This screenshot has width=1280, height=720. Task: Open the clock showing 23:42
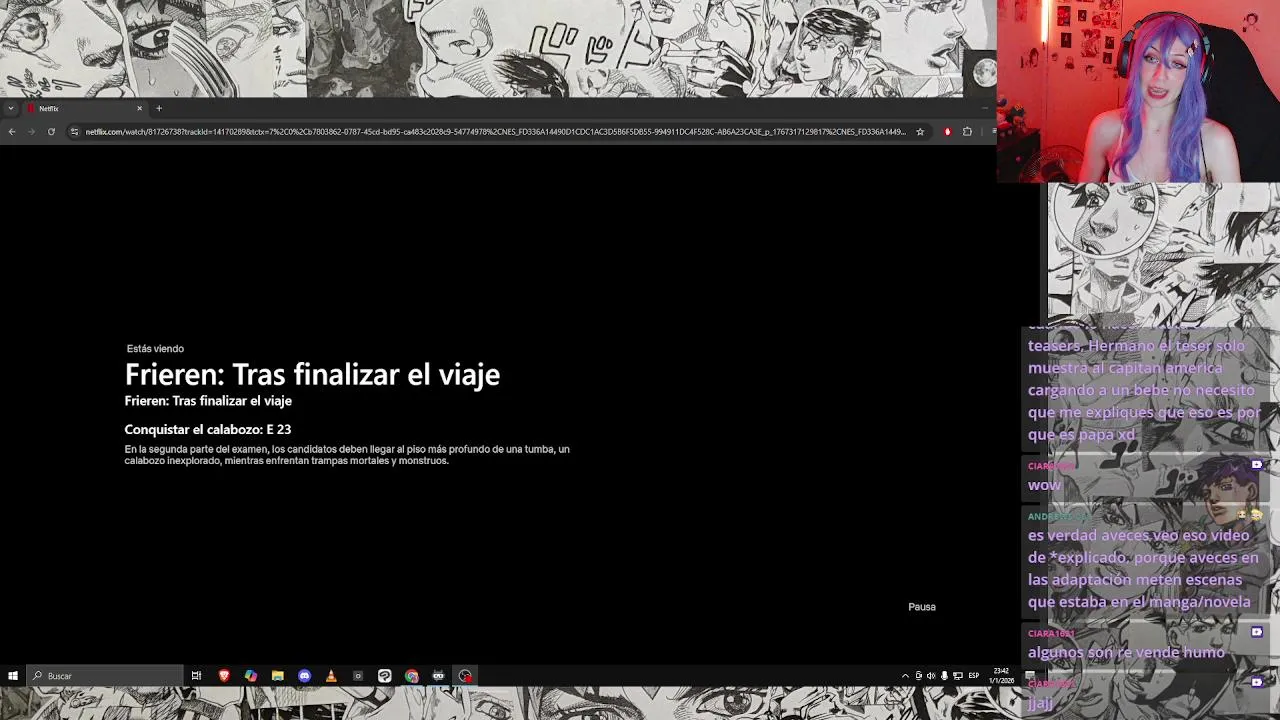pos(1001,676)
